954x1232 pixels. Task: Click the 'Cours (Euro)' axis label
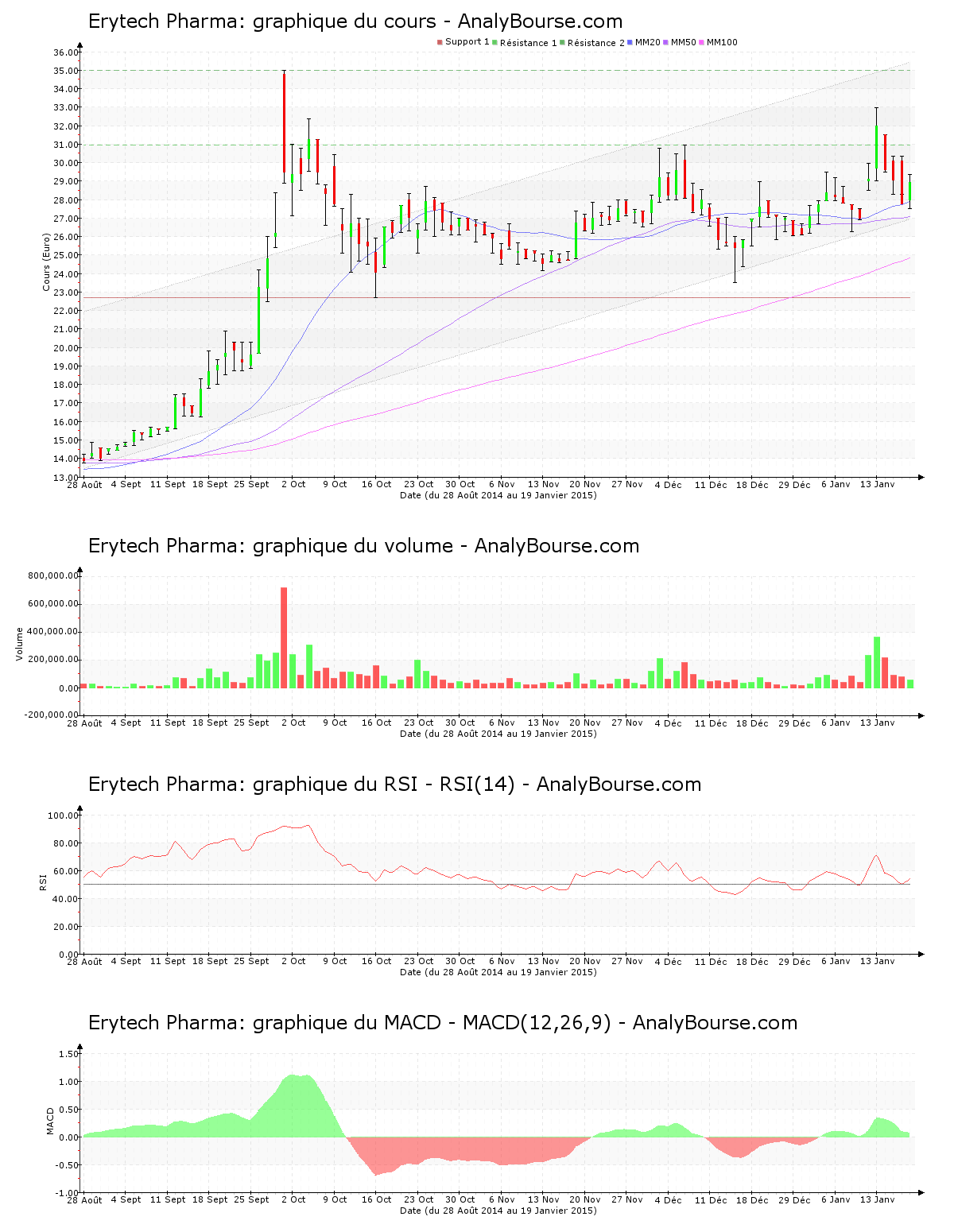coord(46,262)
